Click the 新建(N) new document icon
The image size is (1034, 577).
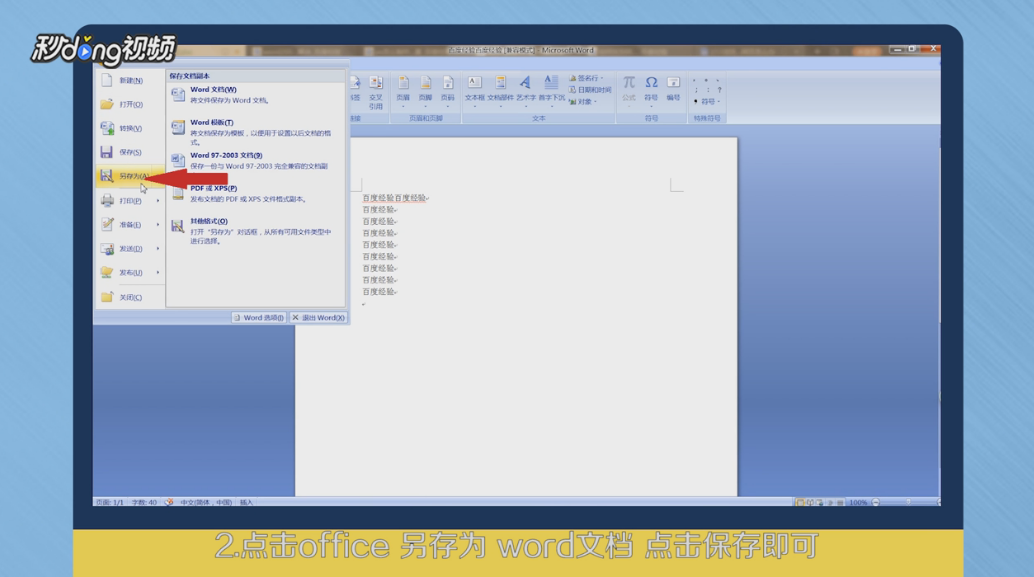pos(107,80)
